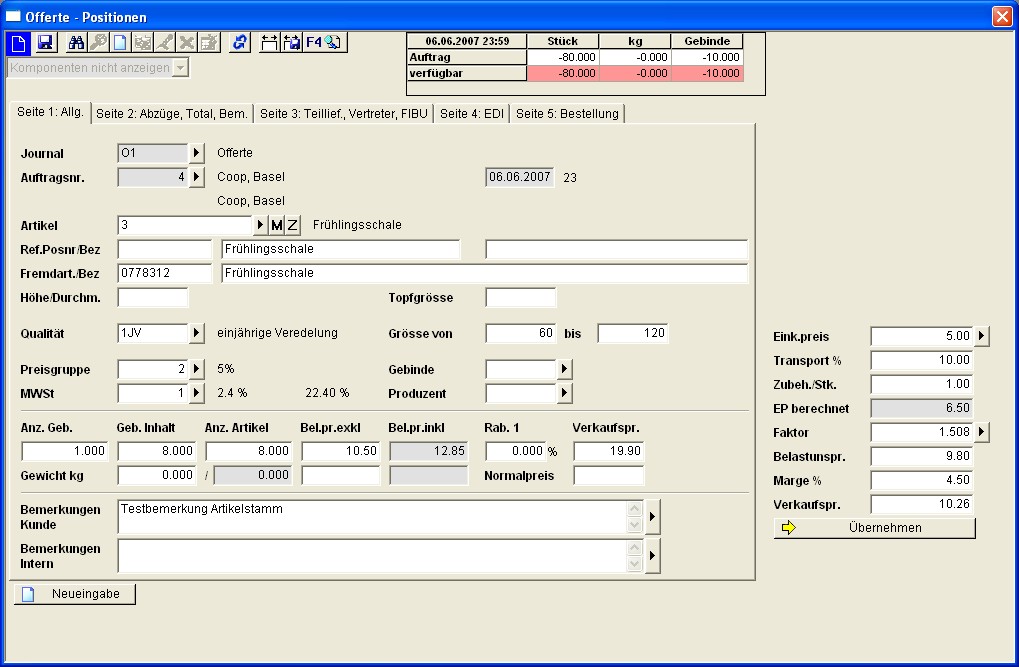Save the position with the floppy disk icon

45,43
